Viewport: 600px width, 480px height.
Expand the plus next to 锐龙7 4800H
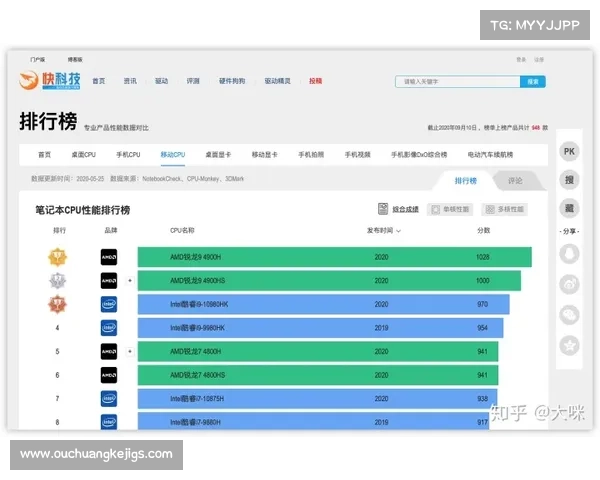tap(130, 351)
